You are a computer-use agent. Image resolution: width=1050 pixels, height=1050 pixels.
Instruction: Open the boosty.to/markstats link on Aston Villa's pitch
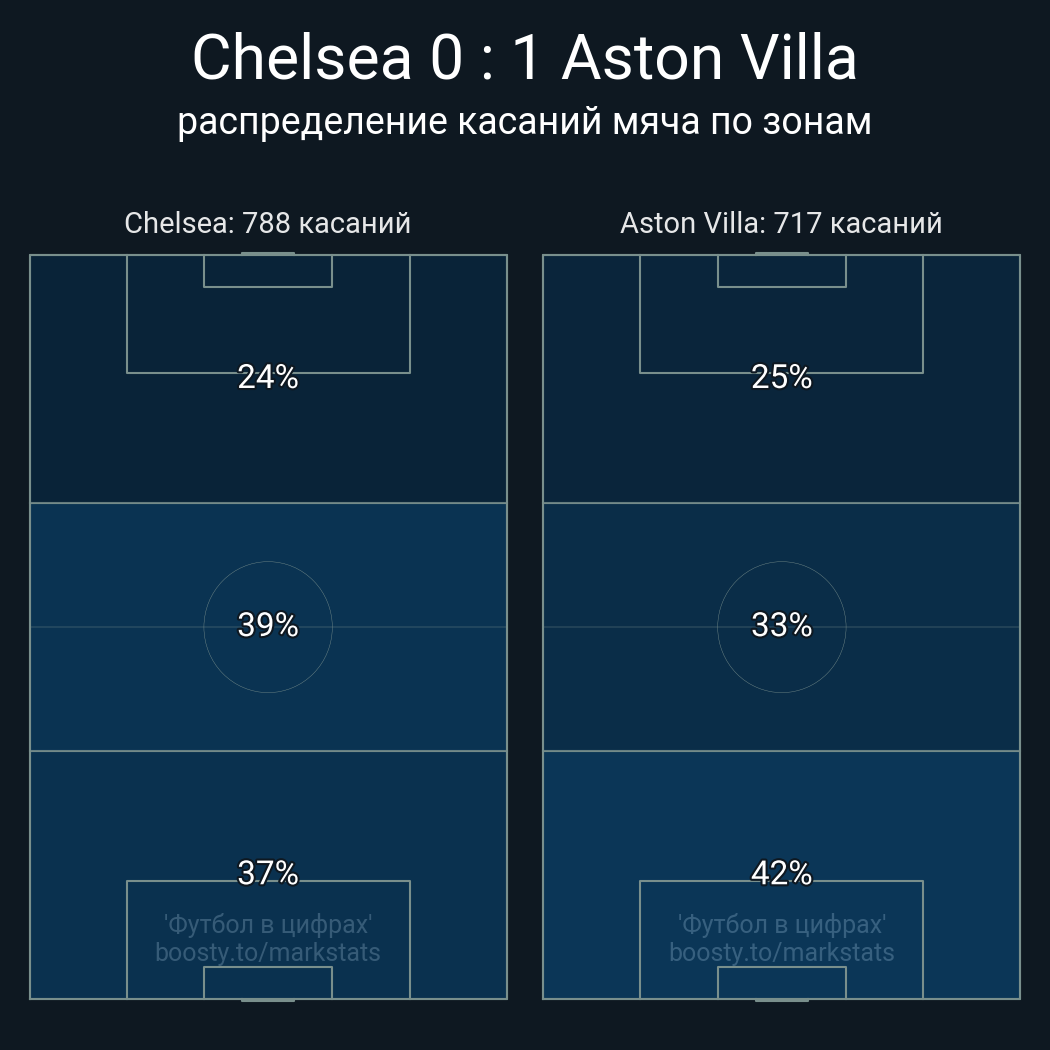tap(781, 952)
